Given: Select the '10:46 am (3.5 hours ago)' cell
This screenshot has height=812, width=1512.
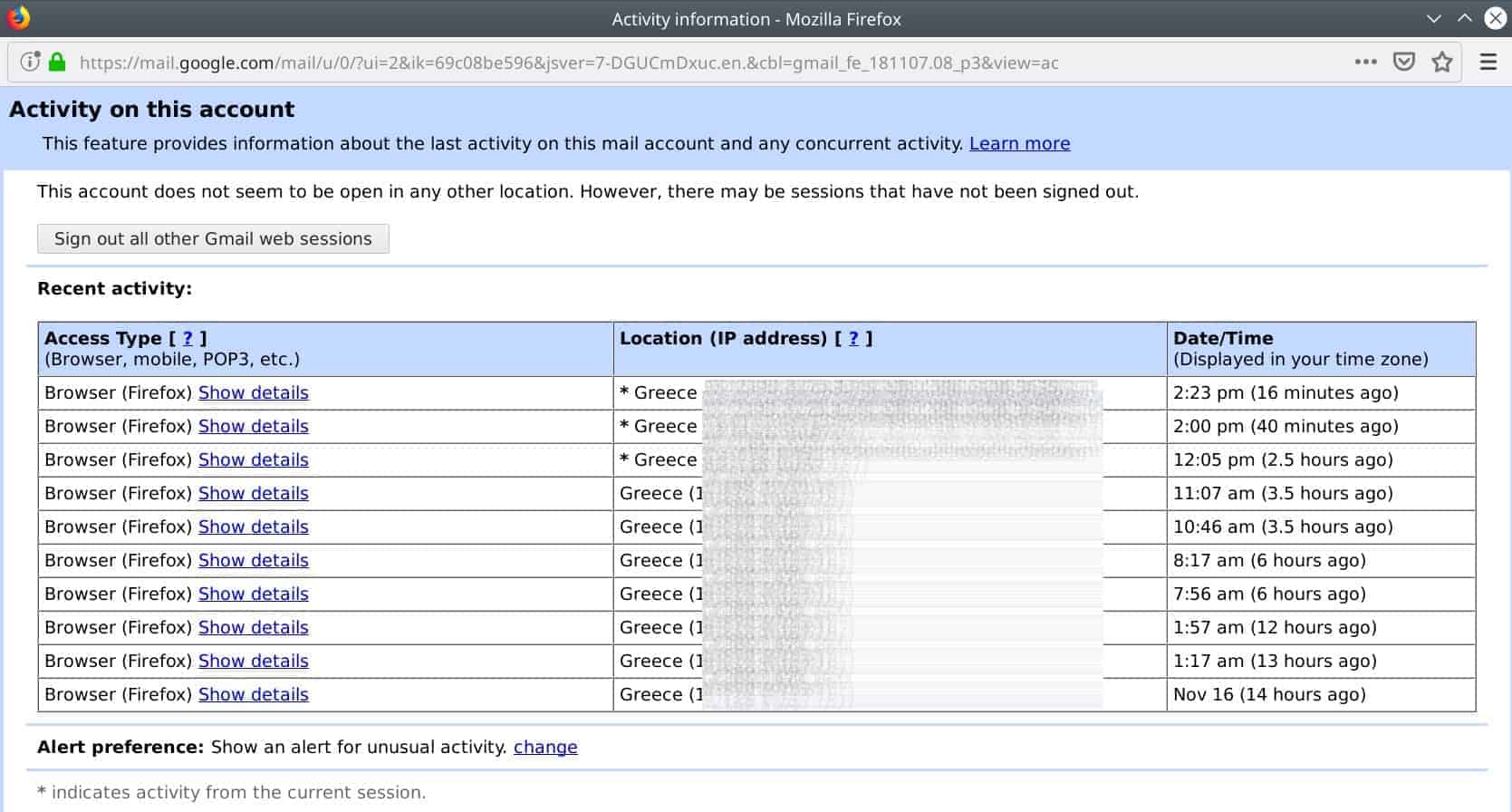Looking at the screenshot, I should tap(1321, 527).
